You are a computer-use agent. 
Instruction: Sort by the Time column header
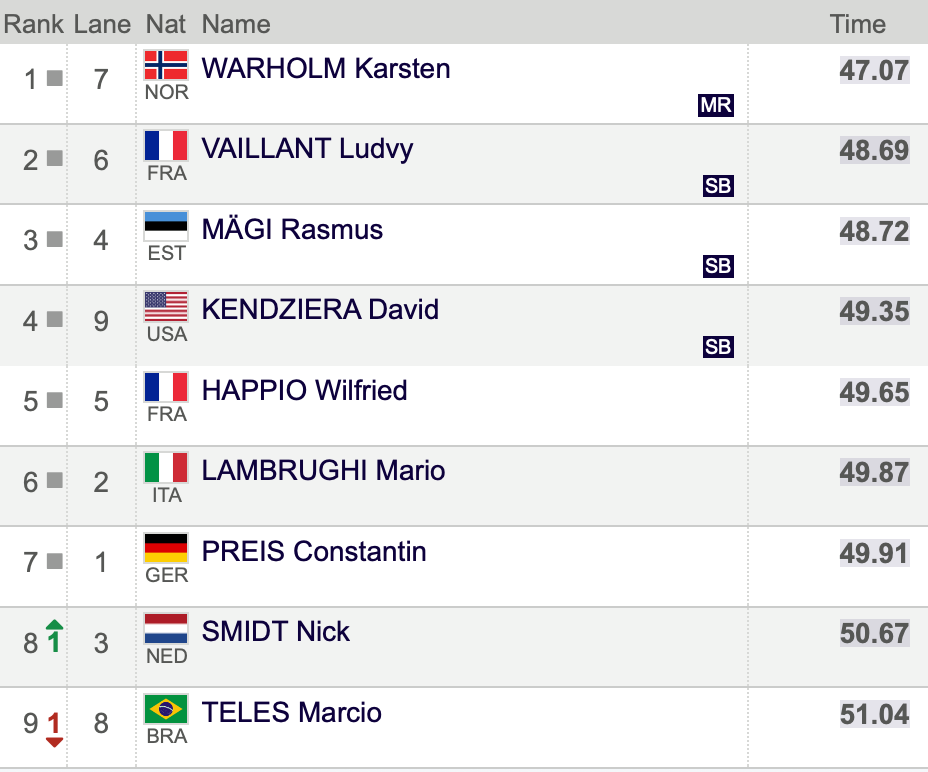point(858,24)
